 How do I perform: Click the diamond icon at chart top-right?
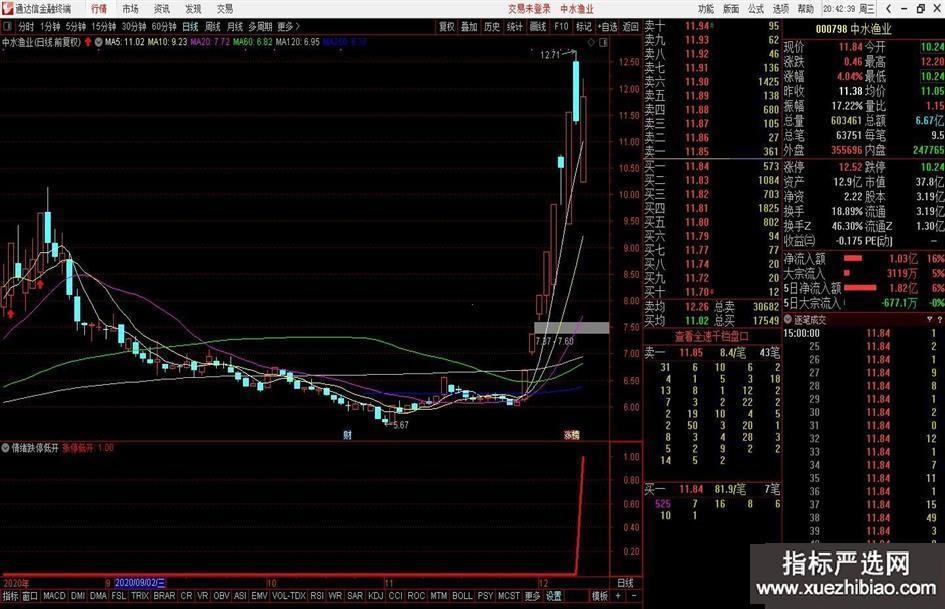coord(591,42)
